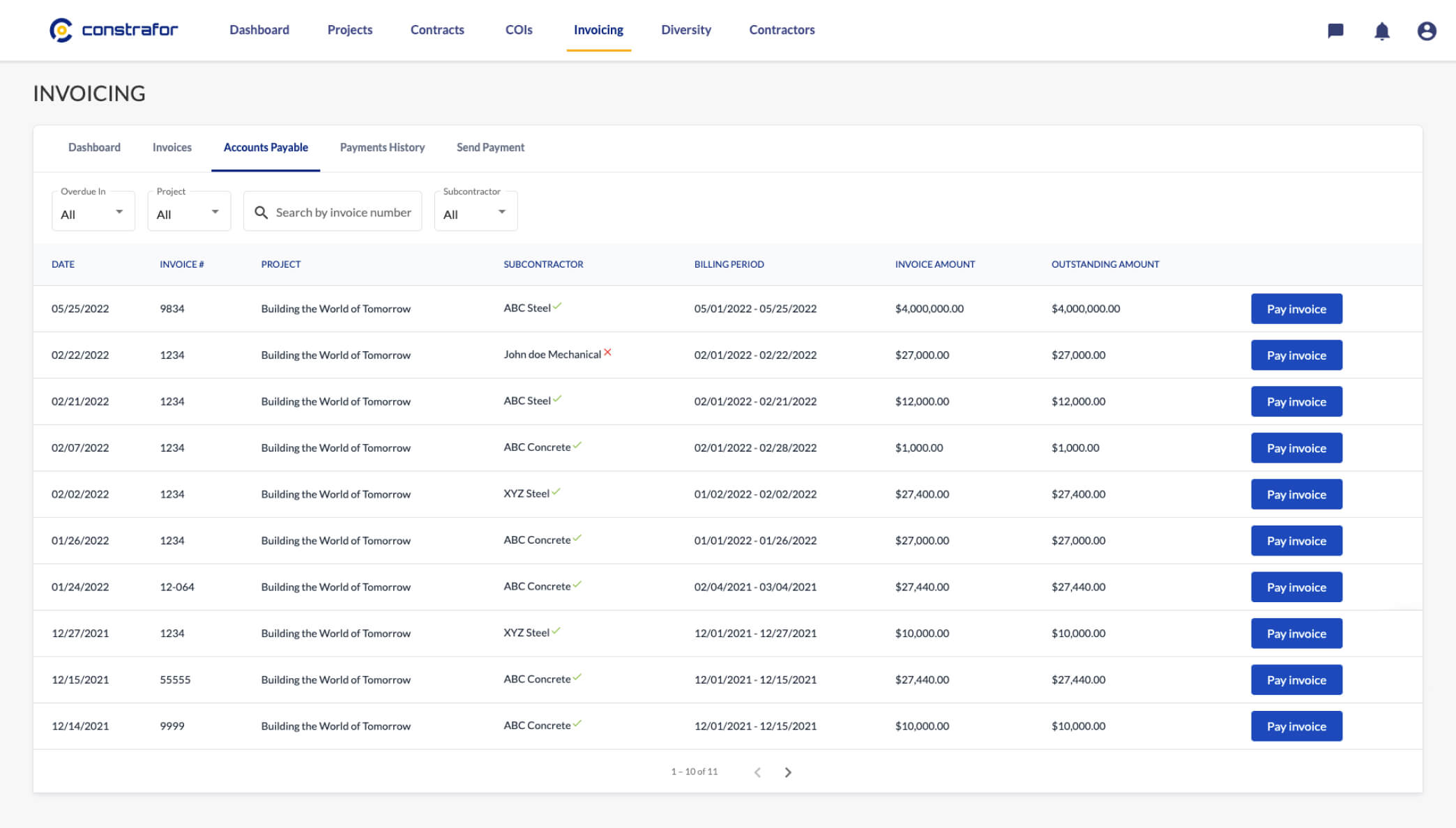Sort by INVOICE # column header

182,264
